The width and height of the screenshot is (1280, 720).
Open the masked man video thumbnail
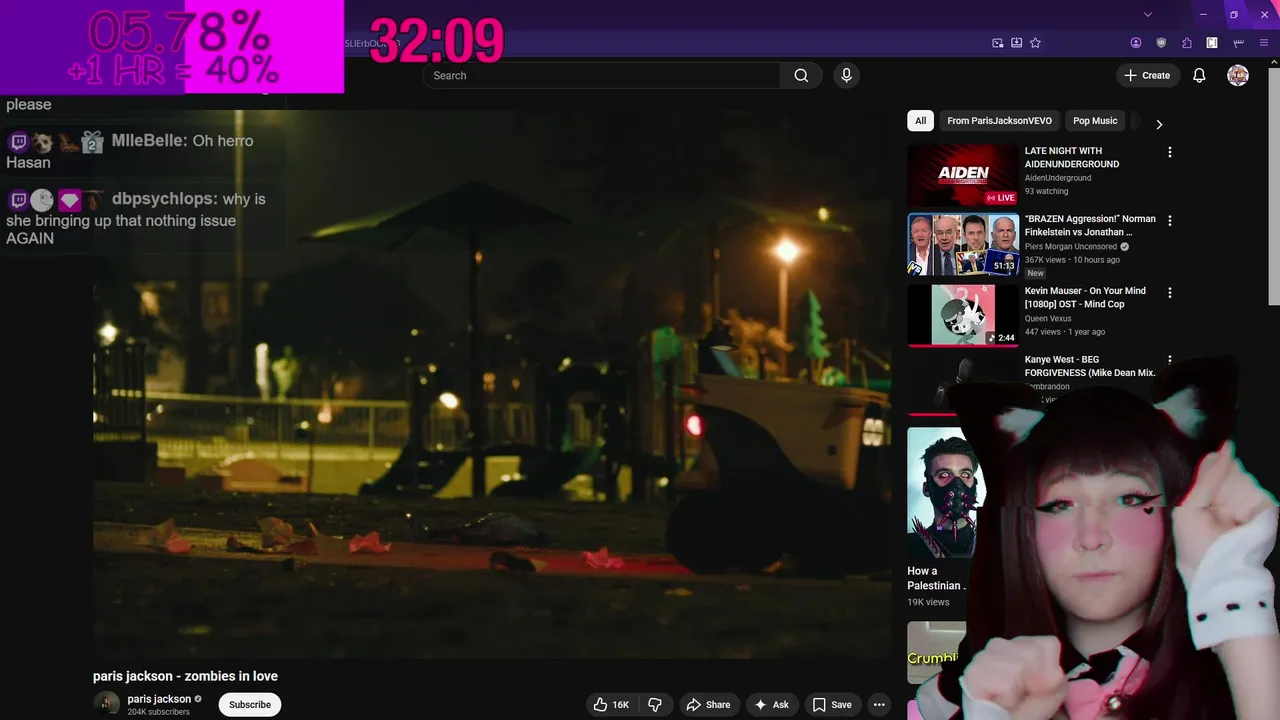[946, 492]
